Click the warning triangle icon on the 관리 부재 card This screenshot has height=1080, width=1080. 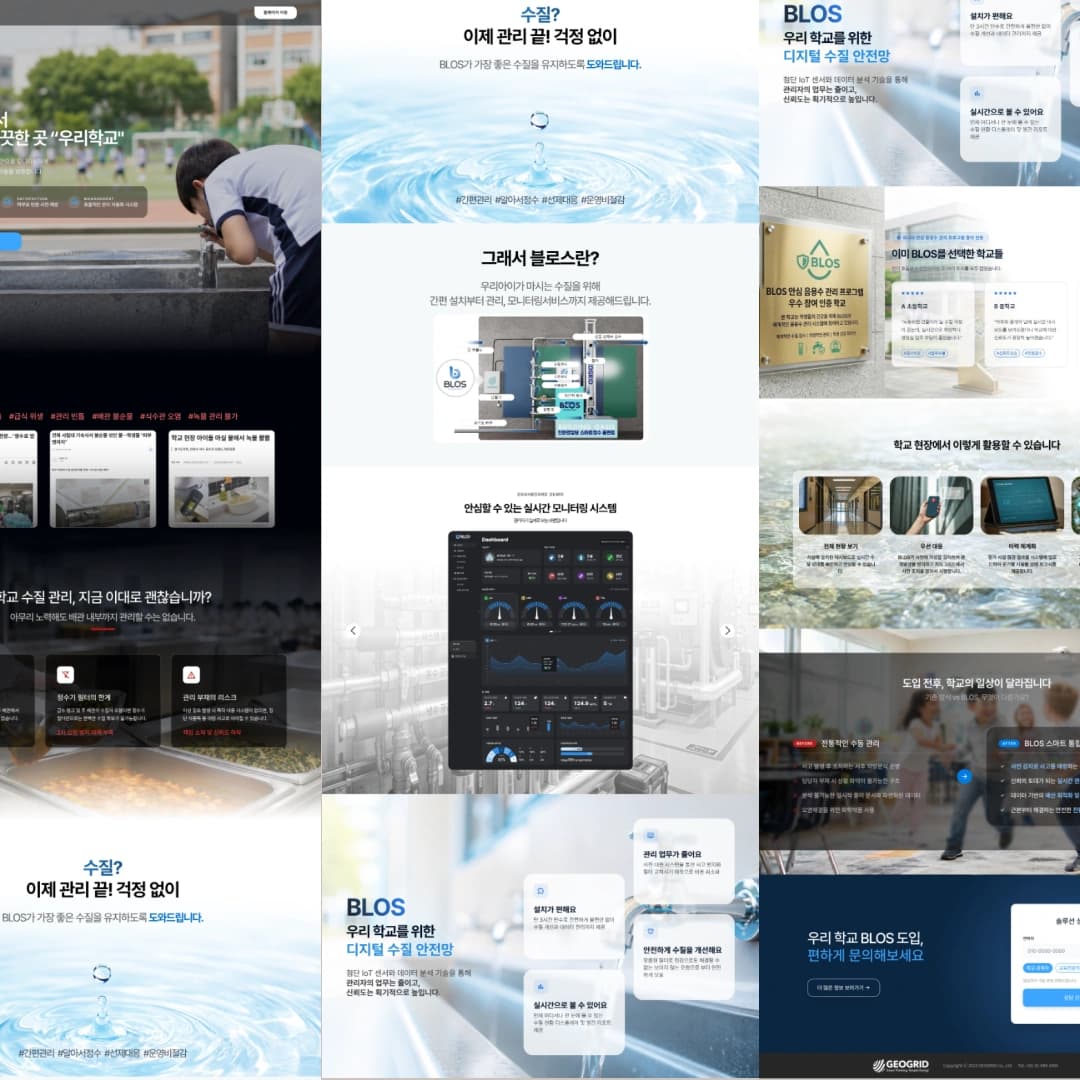point(191,674)
